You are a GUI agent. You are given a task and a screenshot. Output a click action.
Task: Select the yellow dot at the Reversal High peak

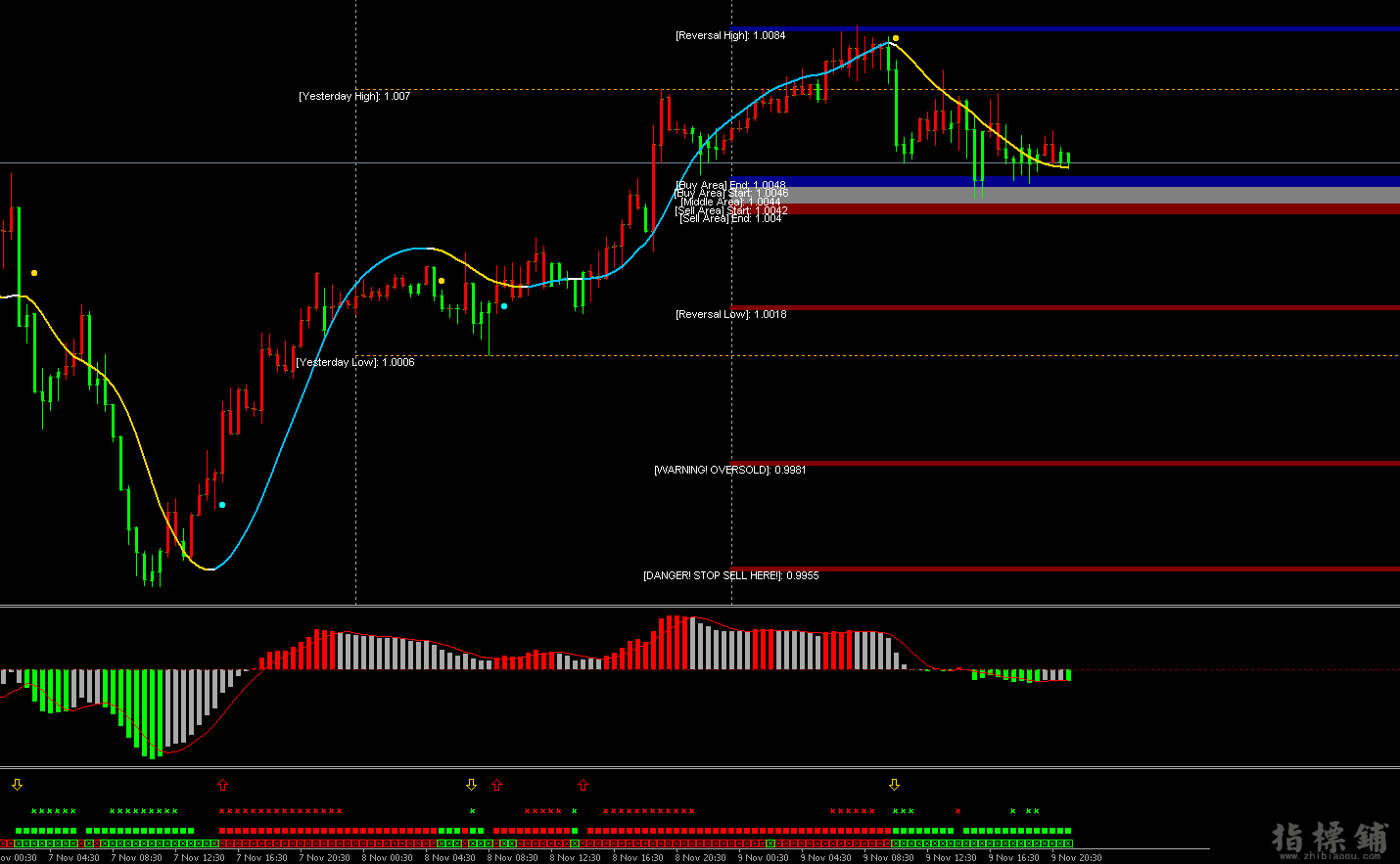point(895,38)
